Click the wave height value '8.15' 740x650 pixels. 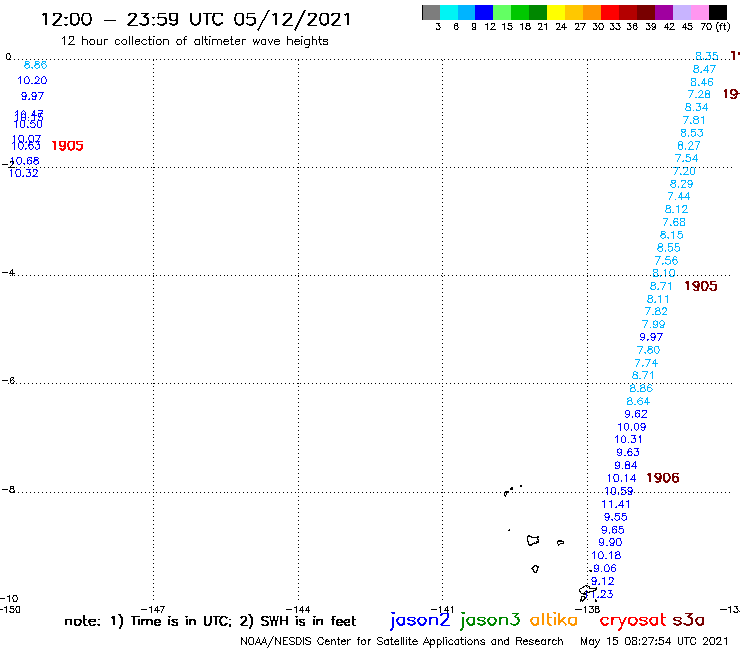point(672,235)
